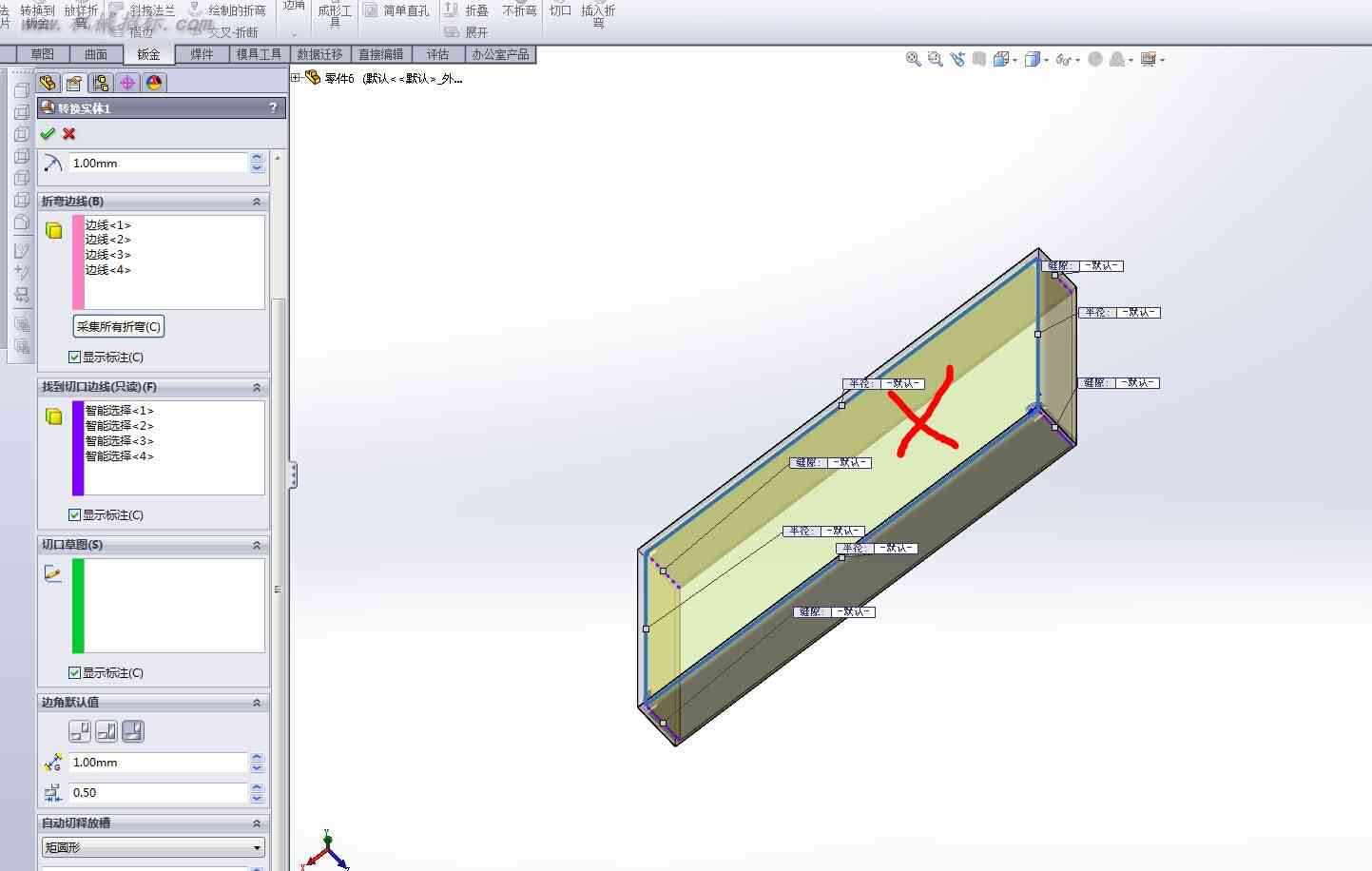The height and width of the screenshot is (871, 1372).
Task: Switch to the 钣金 tab
Action: pos(149,54)
